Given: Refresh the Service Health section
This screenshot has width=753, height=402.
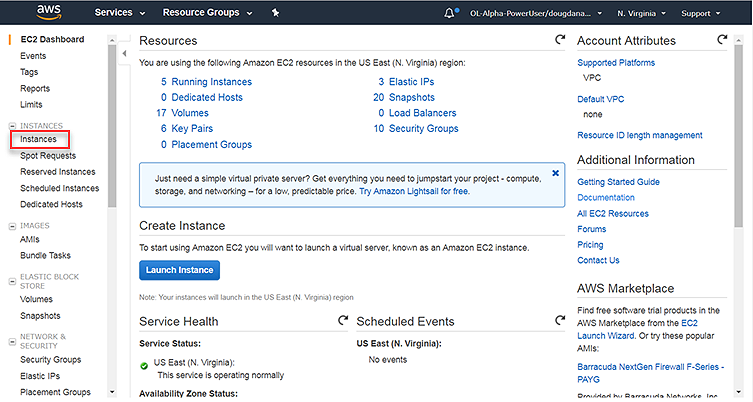Looking at the screenshot, I should point(343,320).
